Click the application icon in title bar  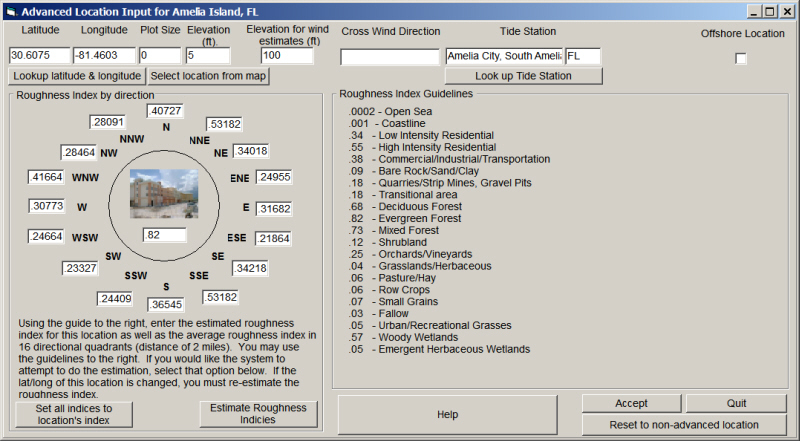[12, 10]
